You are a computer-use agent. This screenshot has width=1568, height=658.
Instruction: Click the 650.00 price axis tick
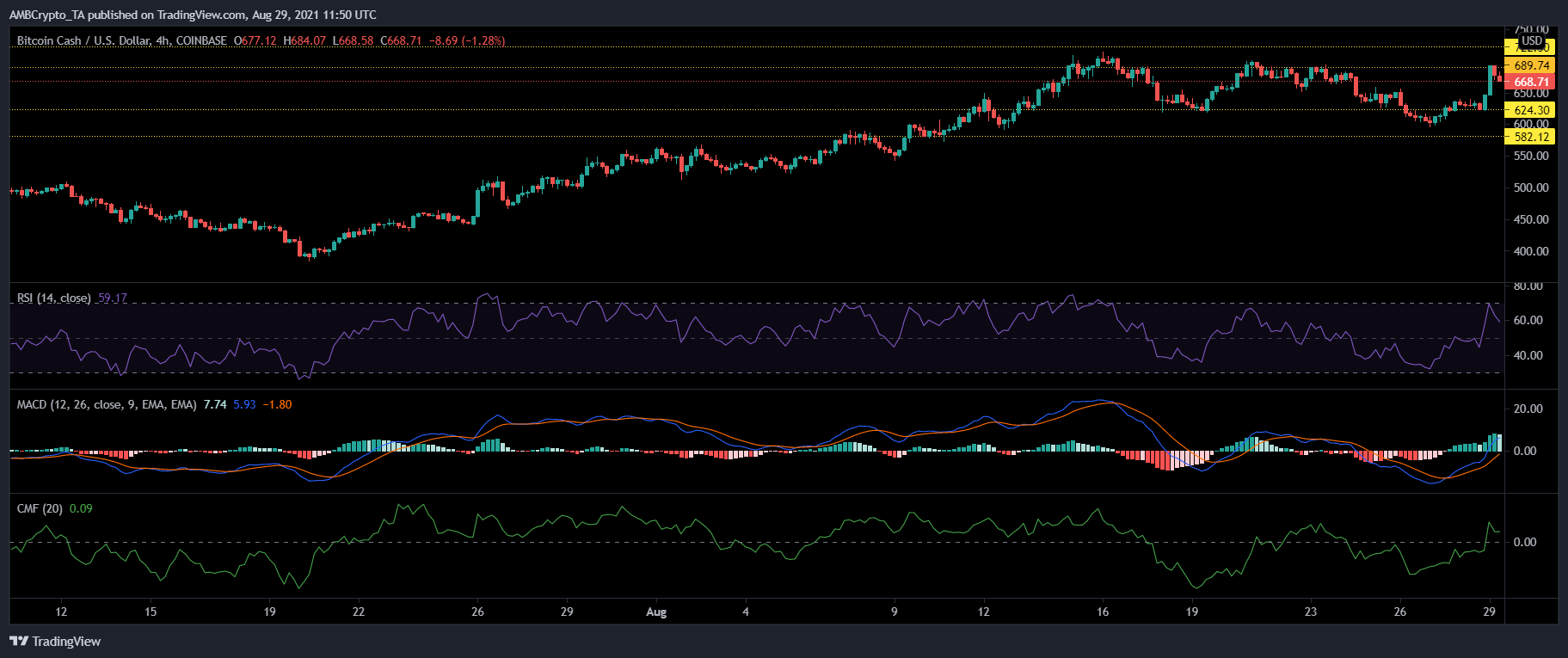(1532, 93)
